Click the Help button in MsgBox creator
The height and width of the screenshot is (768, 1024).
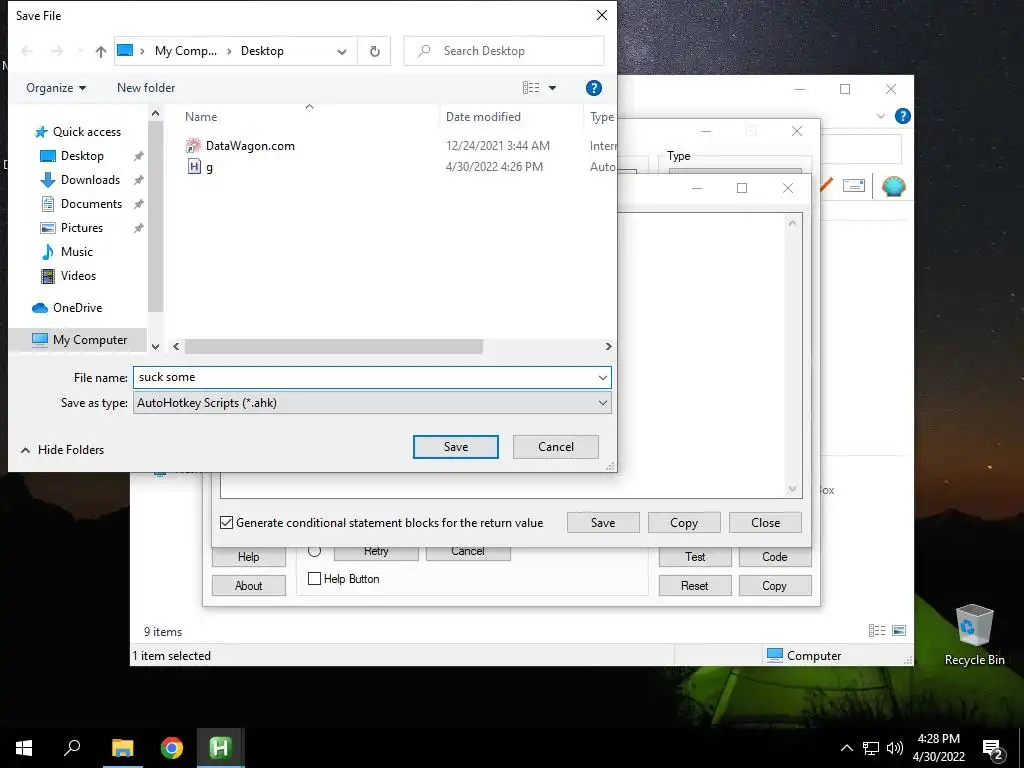(248, 557)
